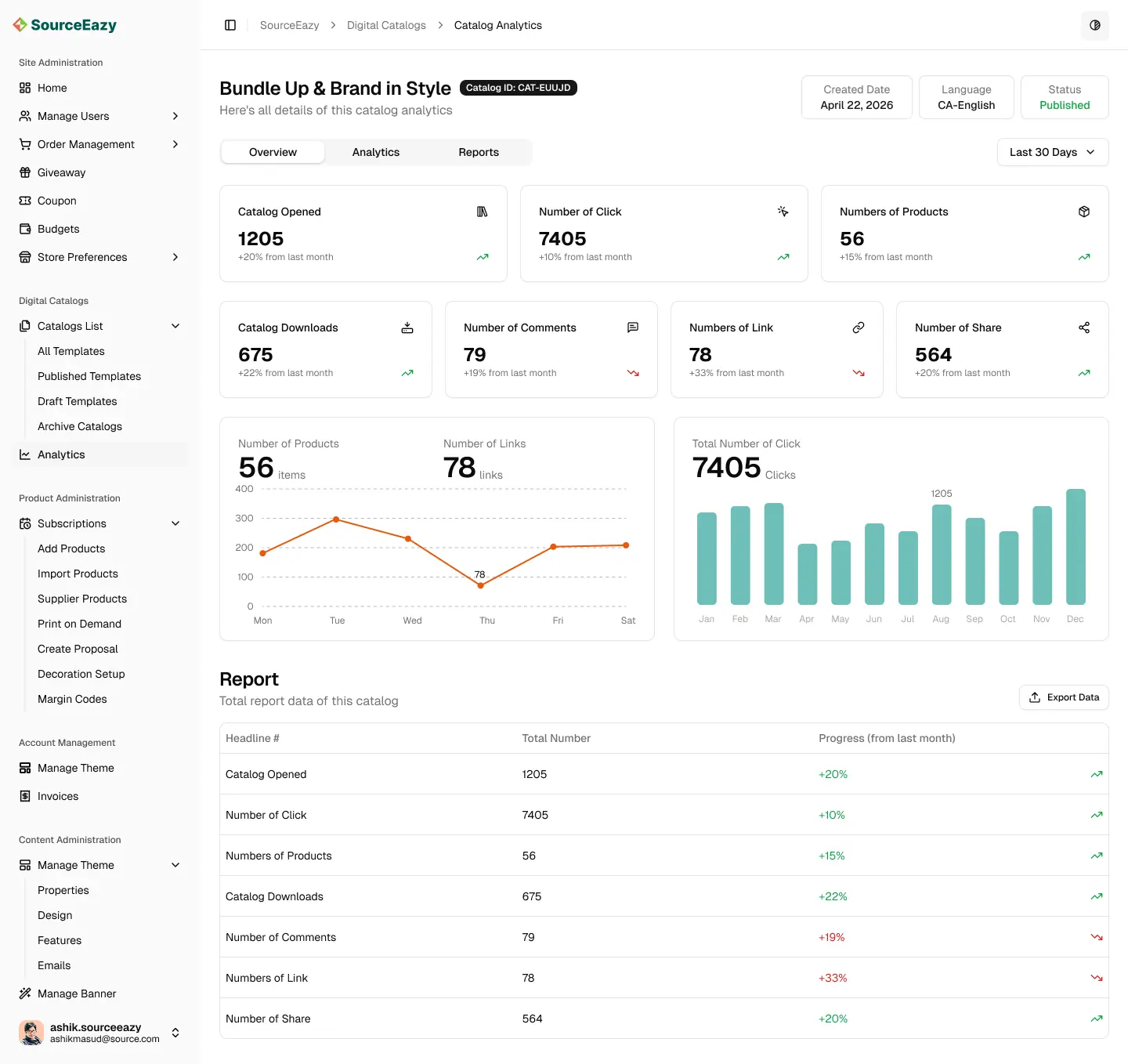Click the Numbers of Products box icon
This screenshot has height=1064, width=1128.
(x=1084, y=212)
